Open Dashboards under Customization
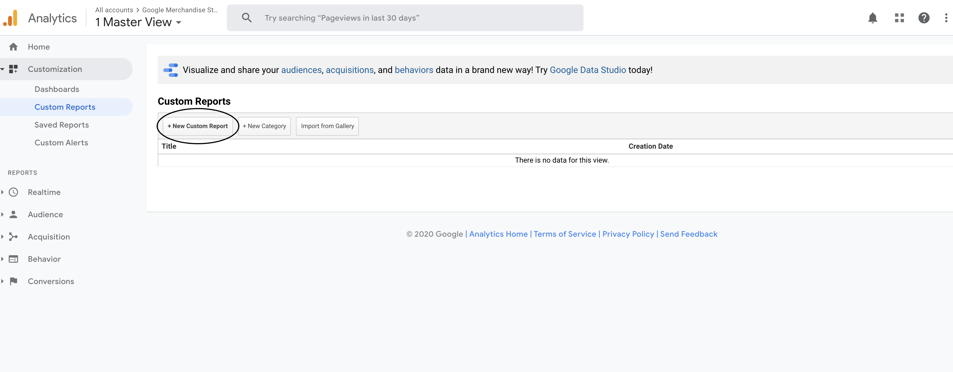This screenshot has height=372, width=953. 57,89
